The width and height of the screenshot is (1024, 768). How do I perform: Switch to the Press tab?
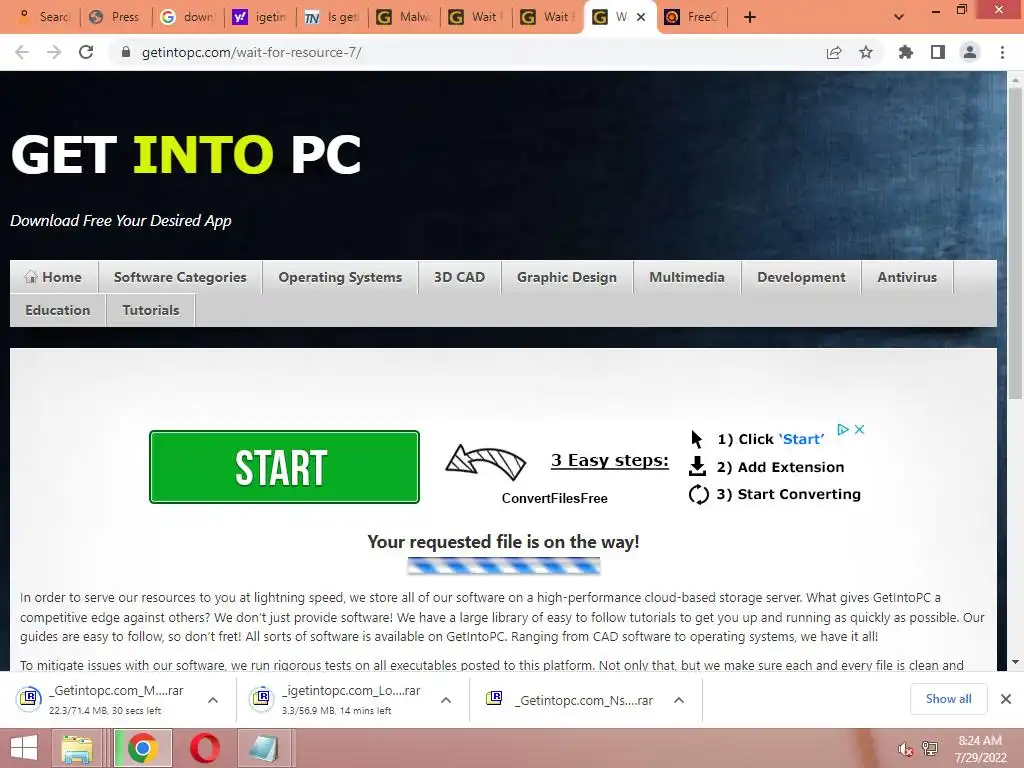(115, 17)
